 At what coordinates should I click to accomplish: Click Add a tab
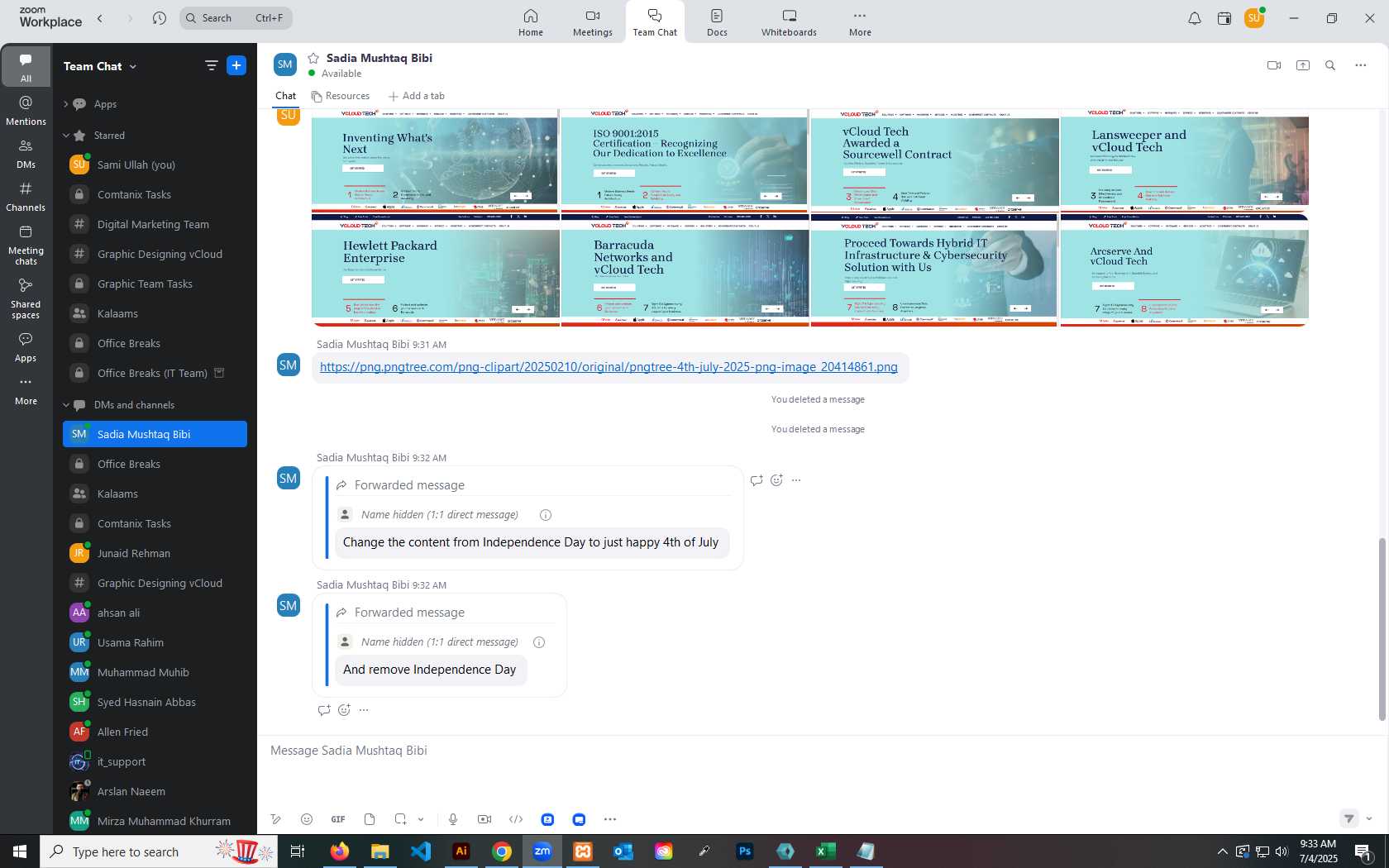coord(417,96)
